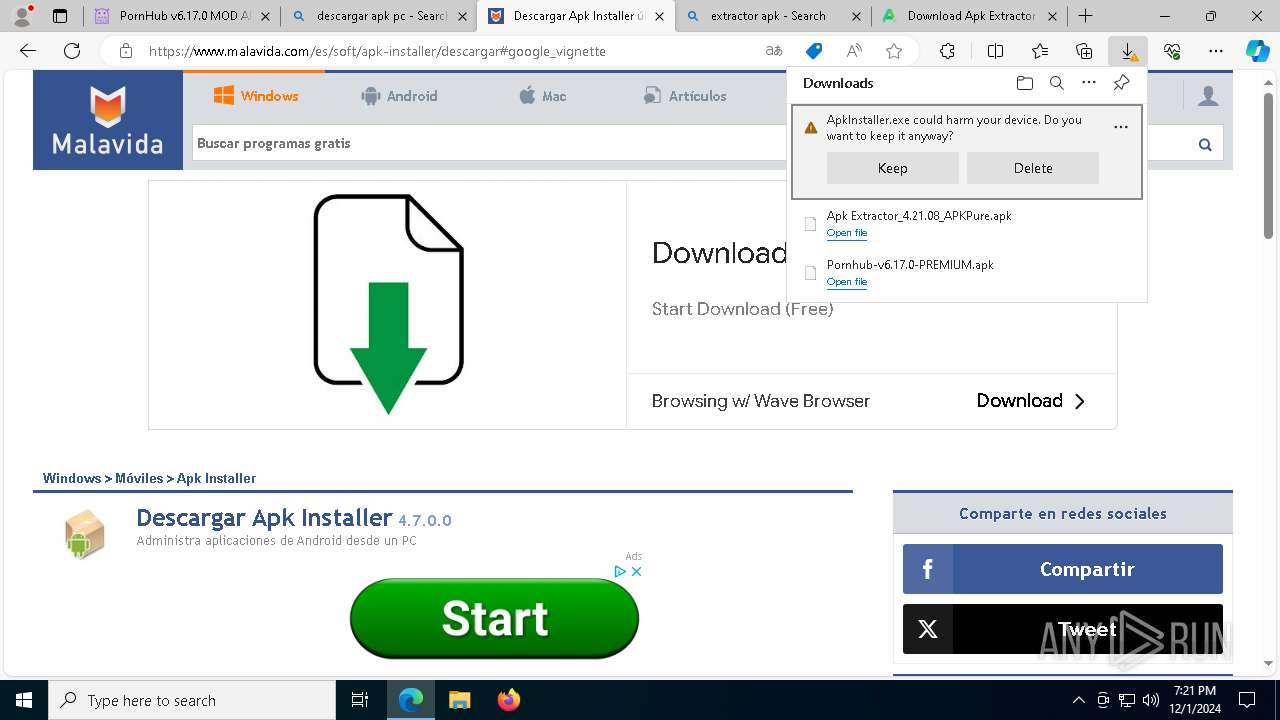This screenshot has width=1280, height=720.
Task: Close the Descargar Apk Installer tab
Action: point(659,16)
